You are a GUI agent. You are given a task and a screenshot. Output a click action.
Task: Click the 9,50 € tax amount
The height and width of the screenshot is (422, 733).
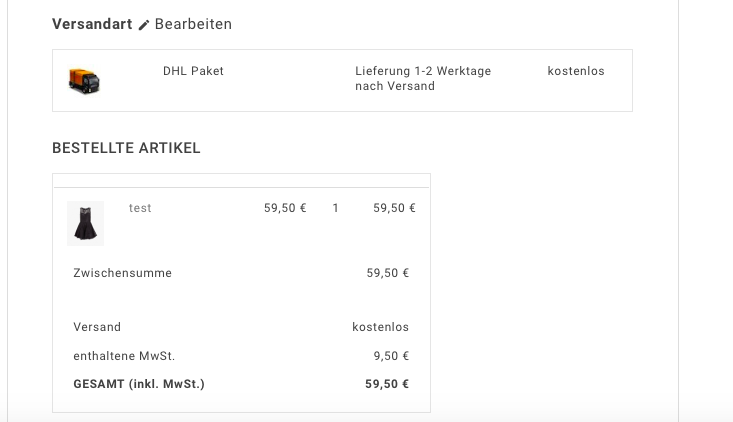(x=391, y=356)
